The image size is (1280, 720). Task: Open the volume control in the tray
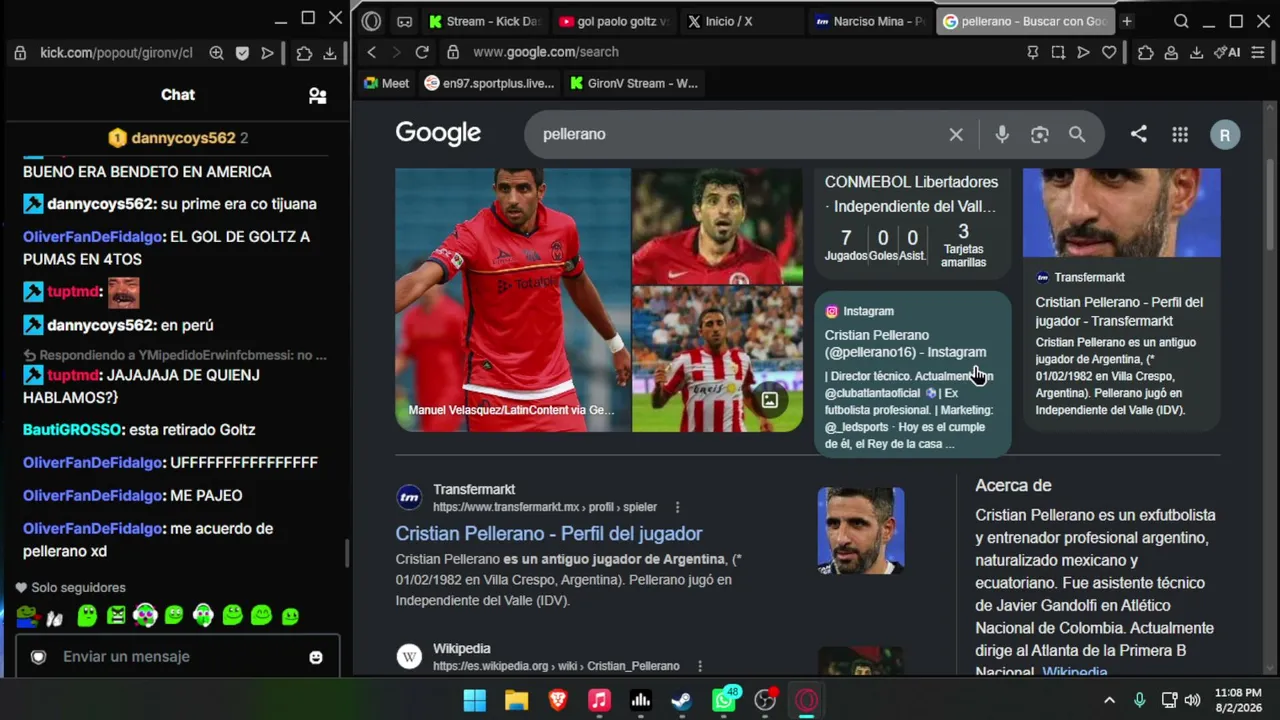[x=1192, y=700]
